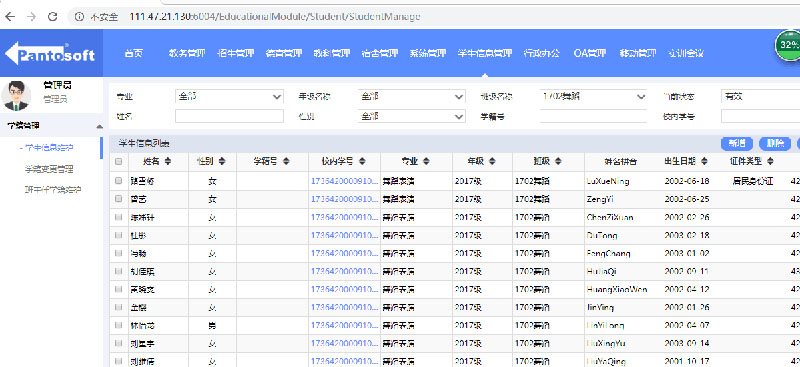Select 学生信息维护 in the sidebar
Screen dimensions: 800x367
pyautogui.click(x=49, y=148)
